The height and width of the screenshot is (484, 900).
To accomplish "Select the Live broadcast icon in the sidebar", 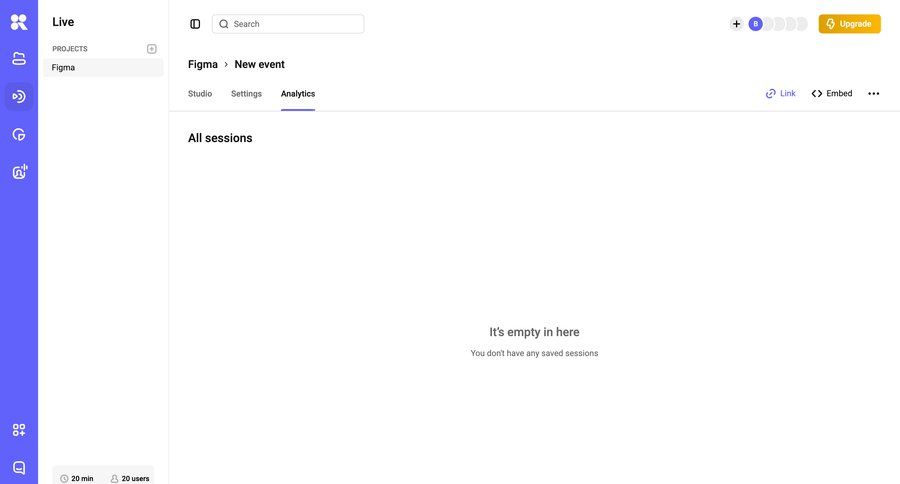I will click(x=19, y=96).
